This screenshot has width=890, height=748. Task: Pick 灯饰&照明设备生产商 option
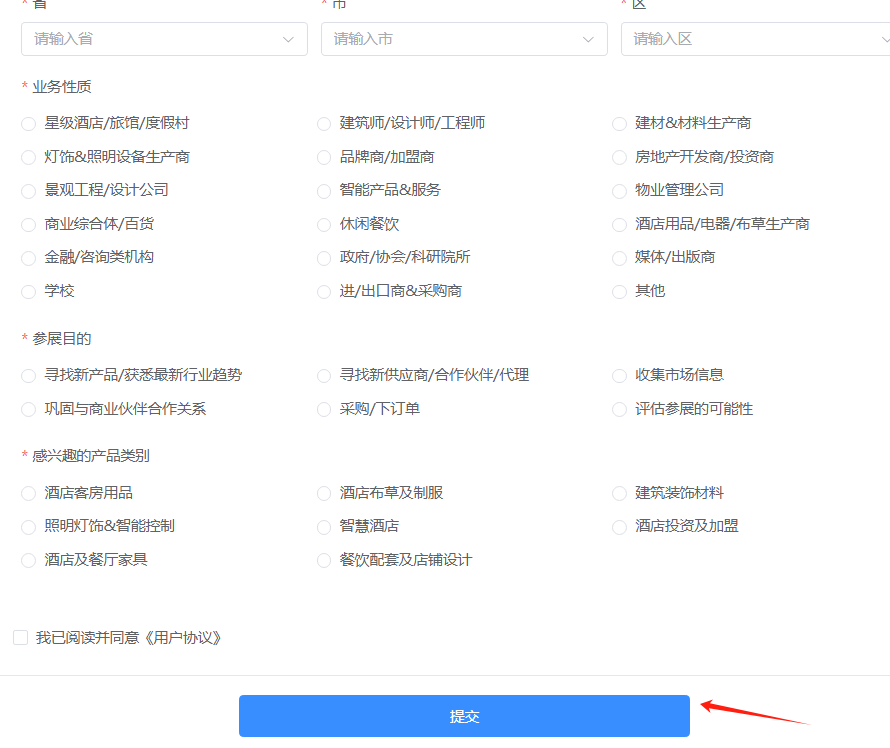29,157
